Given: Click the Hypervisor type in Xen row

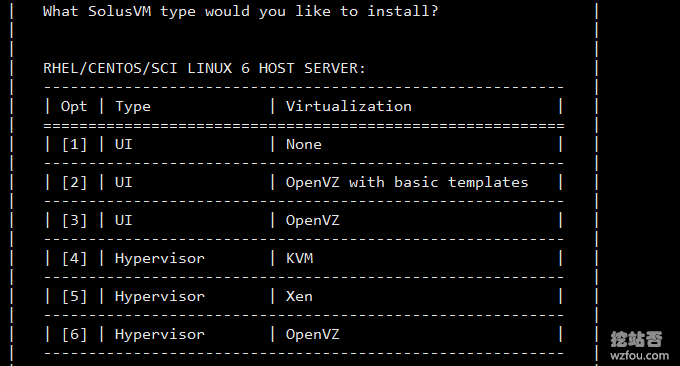Looking at the screenshot, I should pyautogui.click(x=160, y=297).
